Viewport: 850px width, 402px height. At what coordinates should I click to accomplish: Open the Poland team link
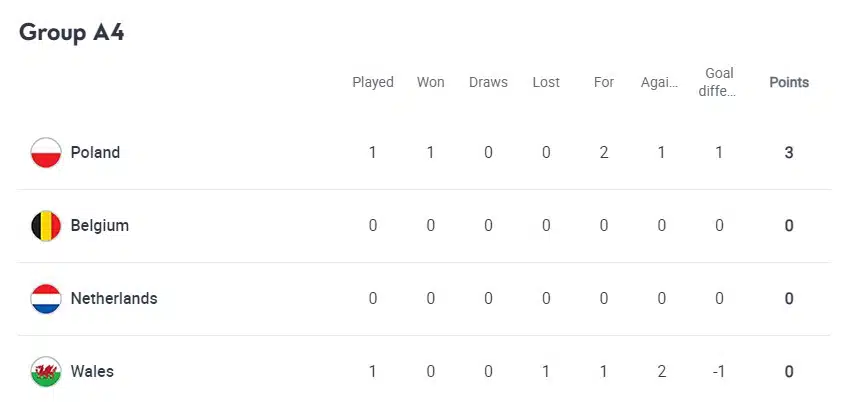click(95, 153)
